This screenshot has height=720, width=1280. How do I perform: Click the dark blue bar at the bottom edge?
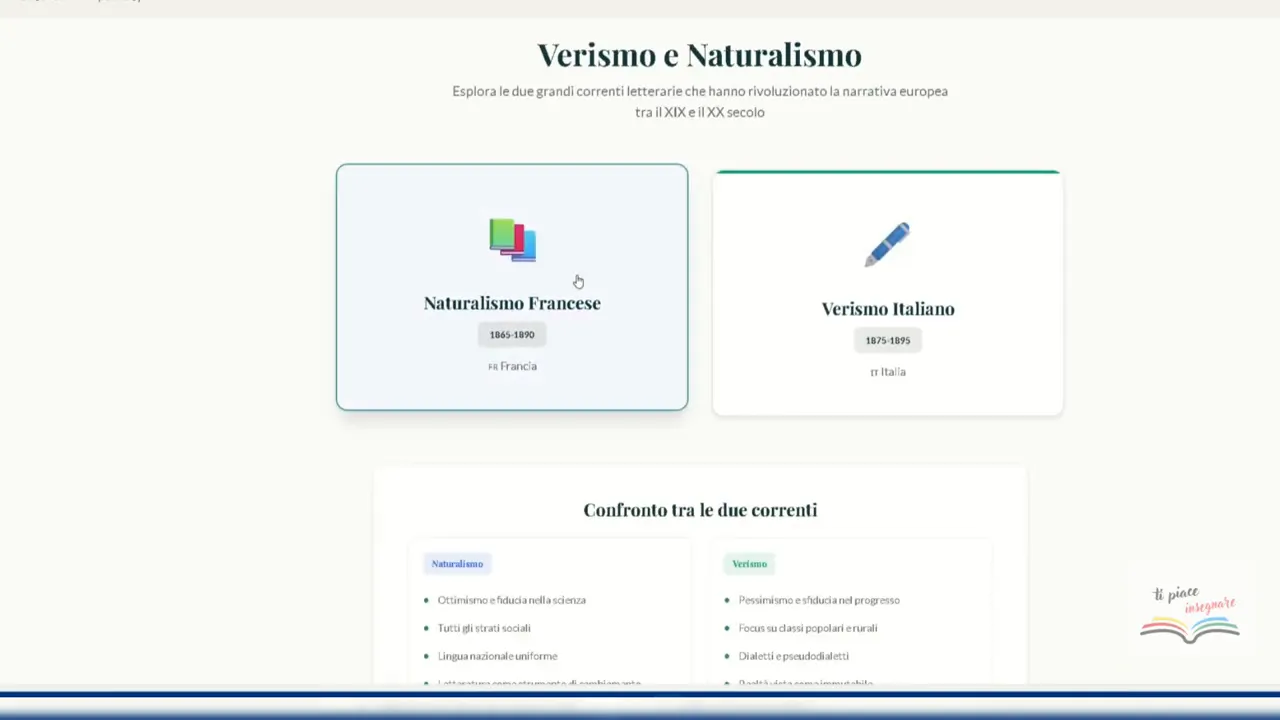pyautogui.click(x=640, y=695)
